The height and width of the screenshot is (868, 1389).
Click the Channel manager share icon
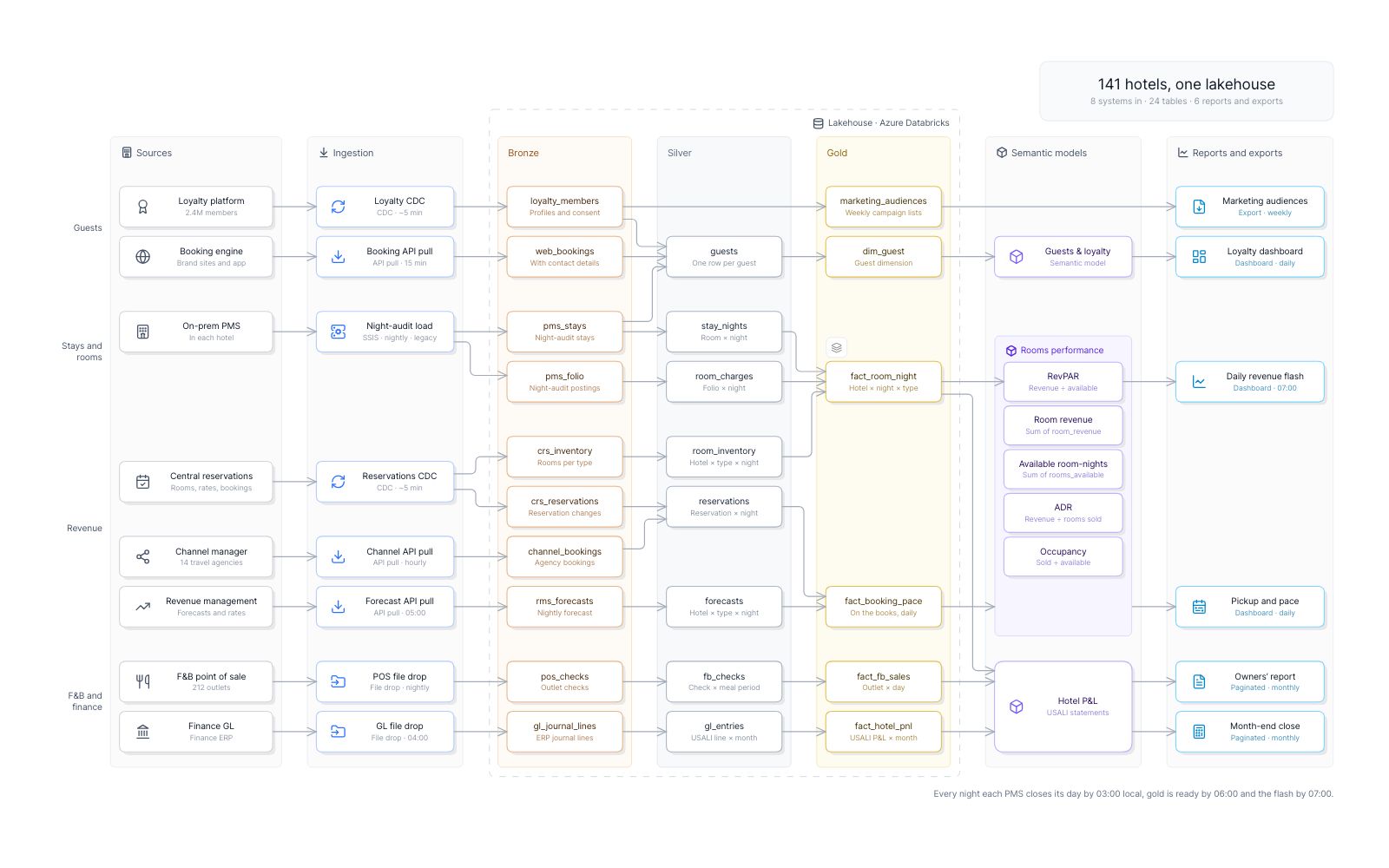click(x=143, y=556)
